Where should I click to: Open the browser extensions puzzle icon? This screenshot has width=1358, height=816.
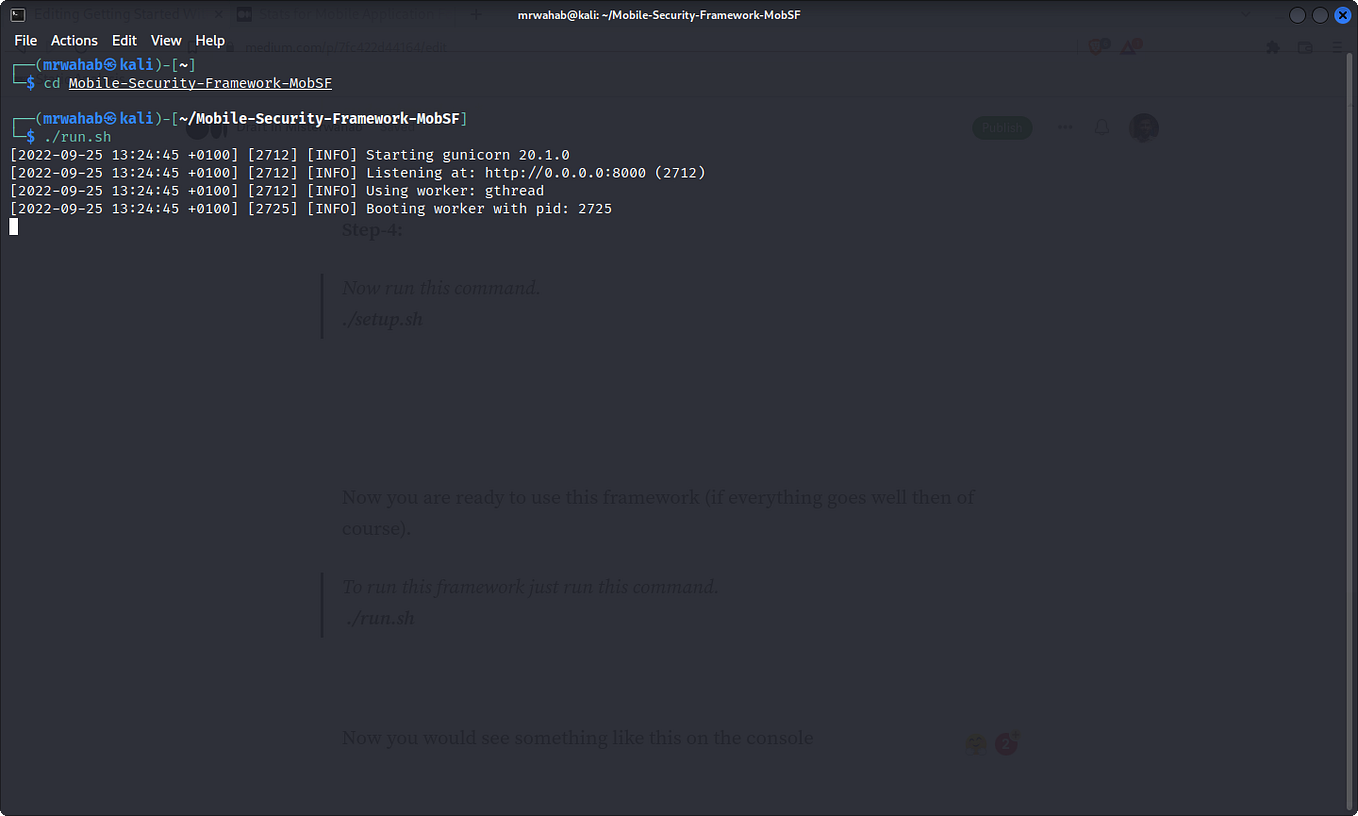(x=1273, y=47)
